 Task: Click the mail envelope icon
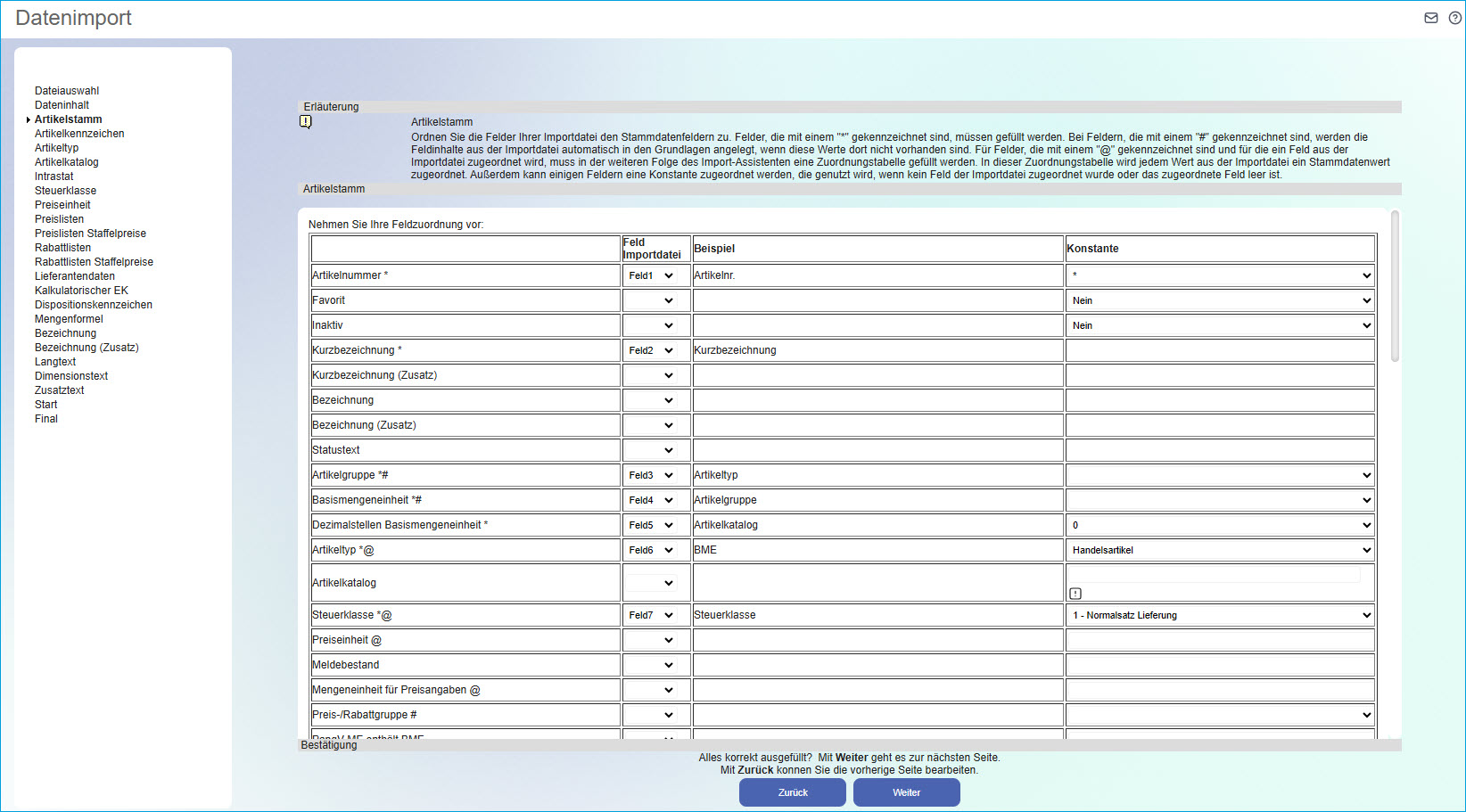1431,18
